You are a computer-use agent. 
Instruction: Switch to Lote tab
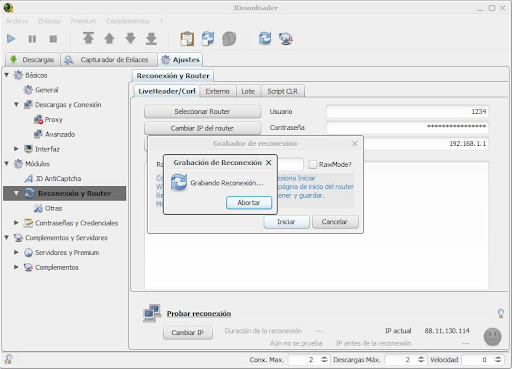click(x=248, y=91)
